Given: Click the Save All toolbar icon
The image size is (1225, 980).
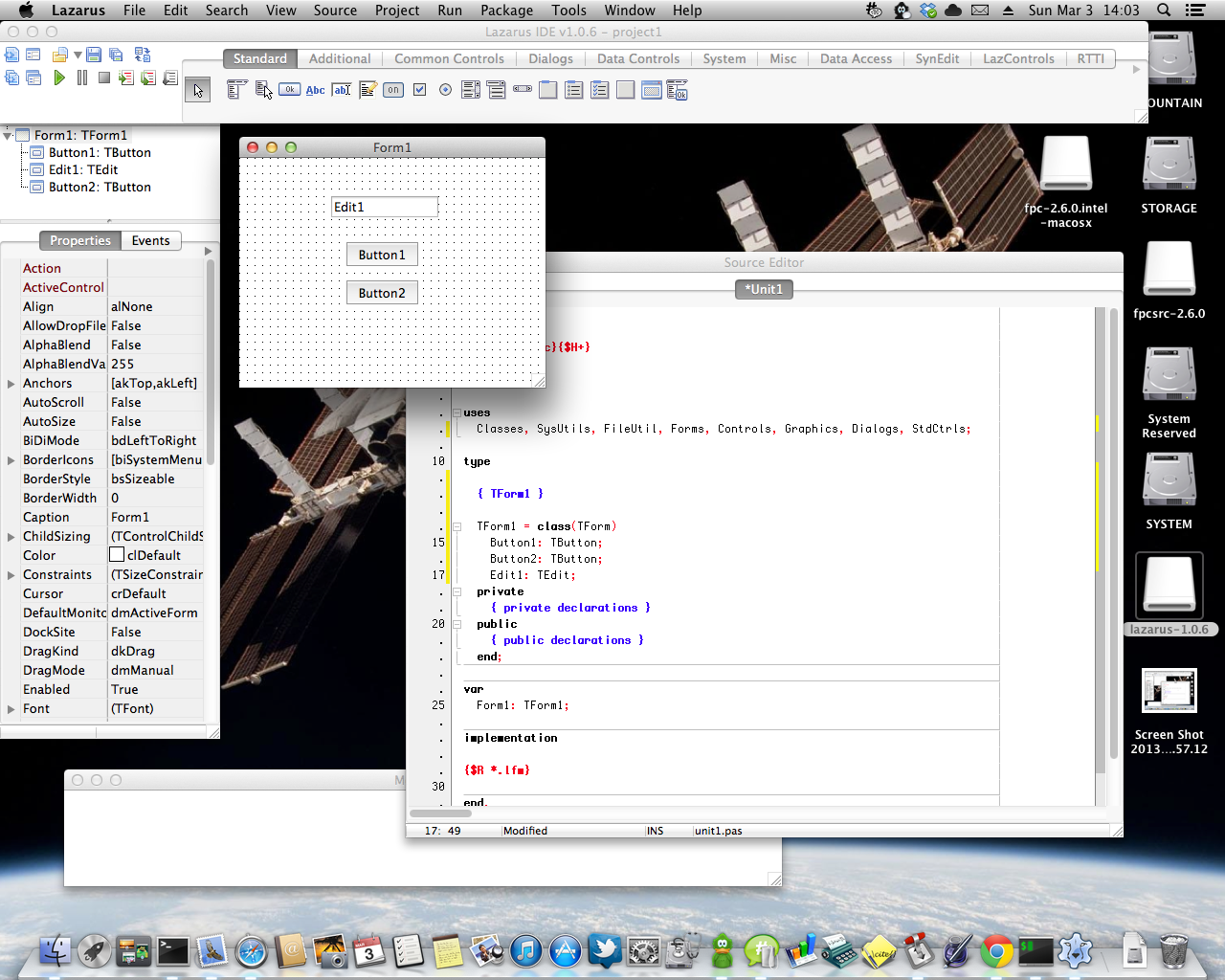Looking at the screenshot, I should pyautogui.click(x=116, y=55).
